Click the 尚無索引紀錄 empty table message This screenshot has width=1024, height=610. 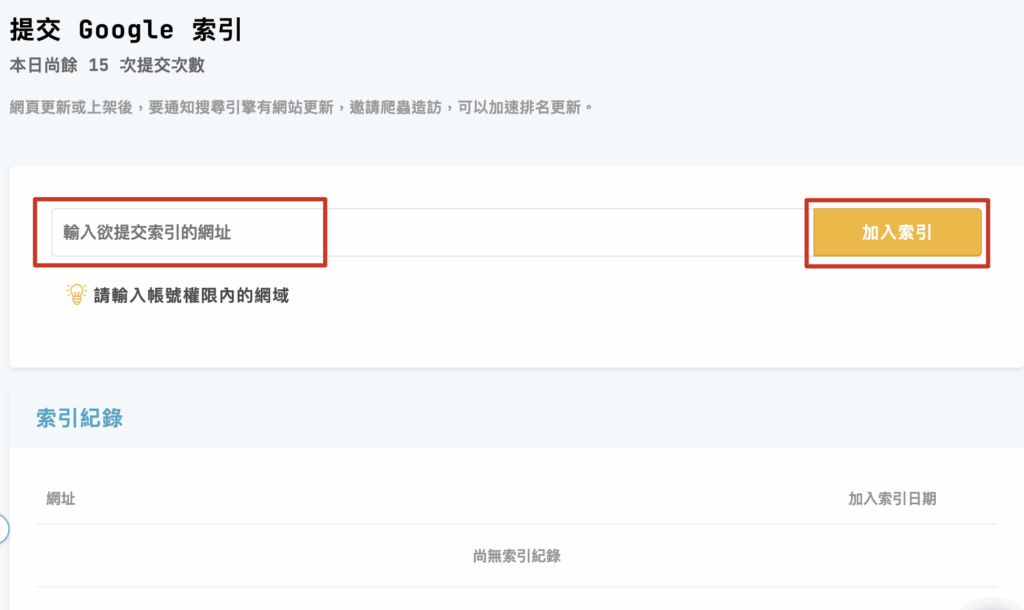pos(516,556)
